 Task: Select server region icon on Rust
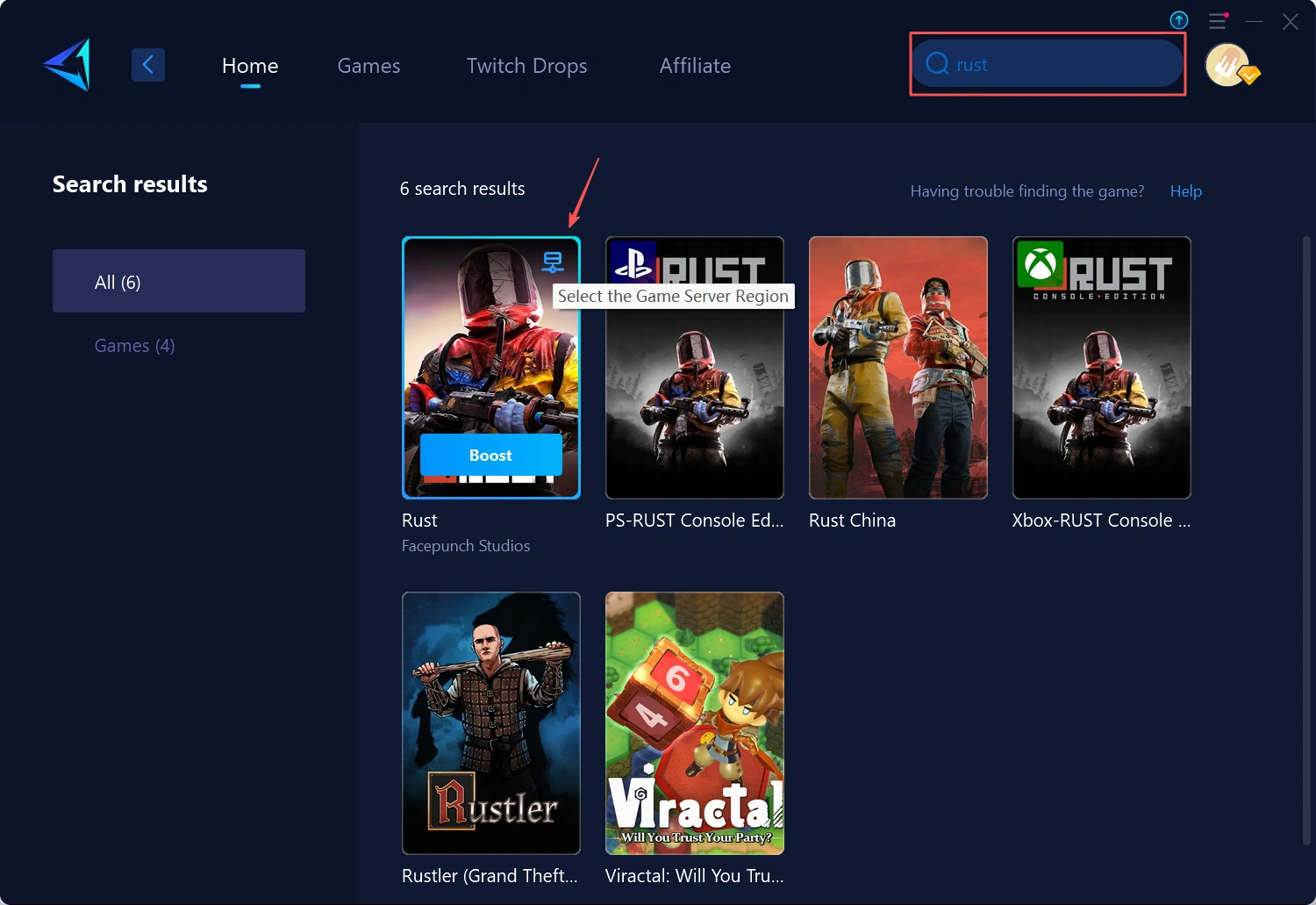pos(553,262)
